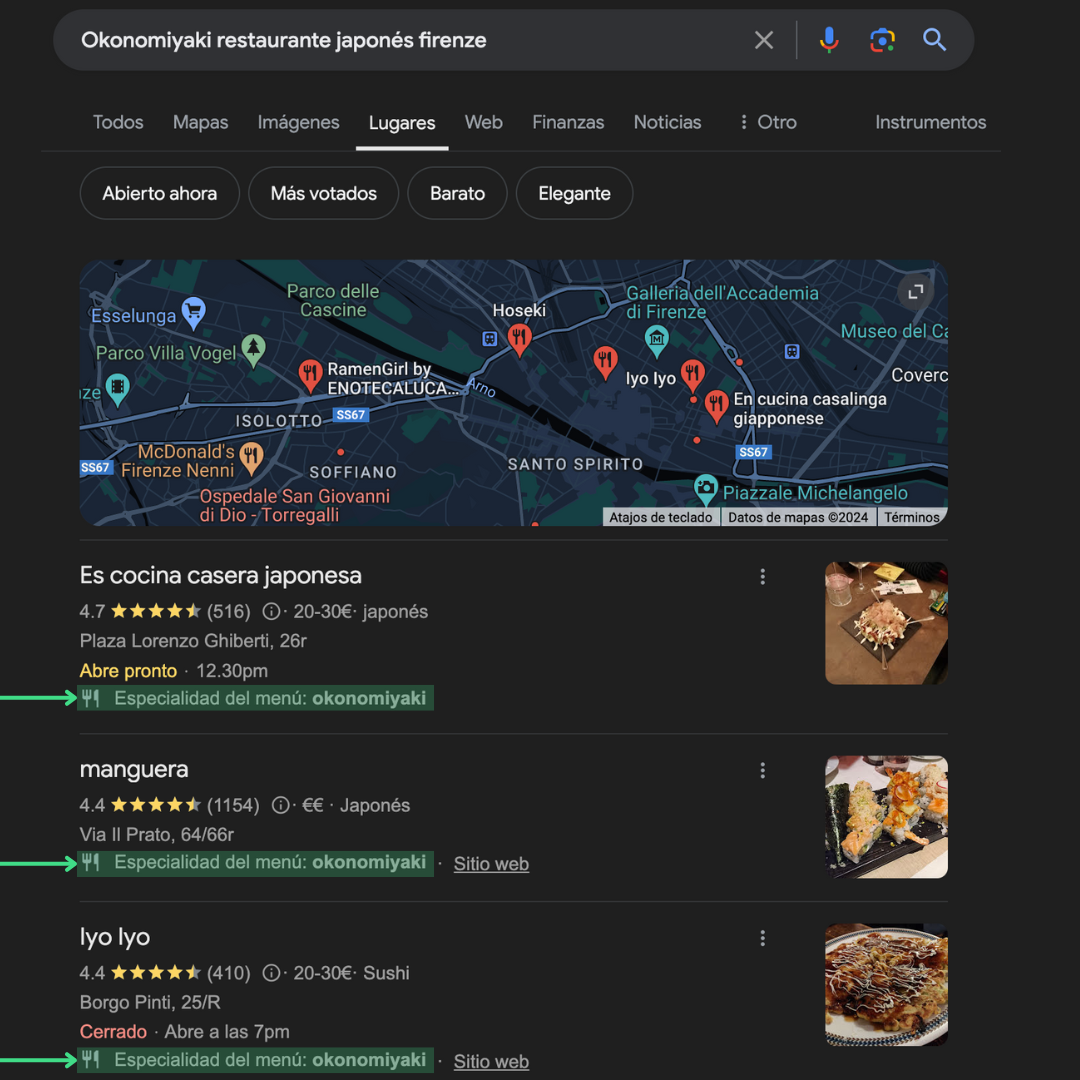Toggle the 'Barato' filter chip

coord(457,194)
